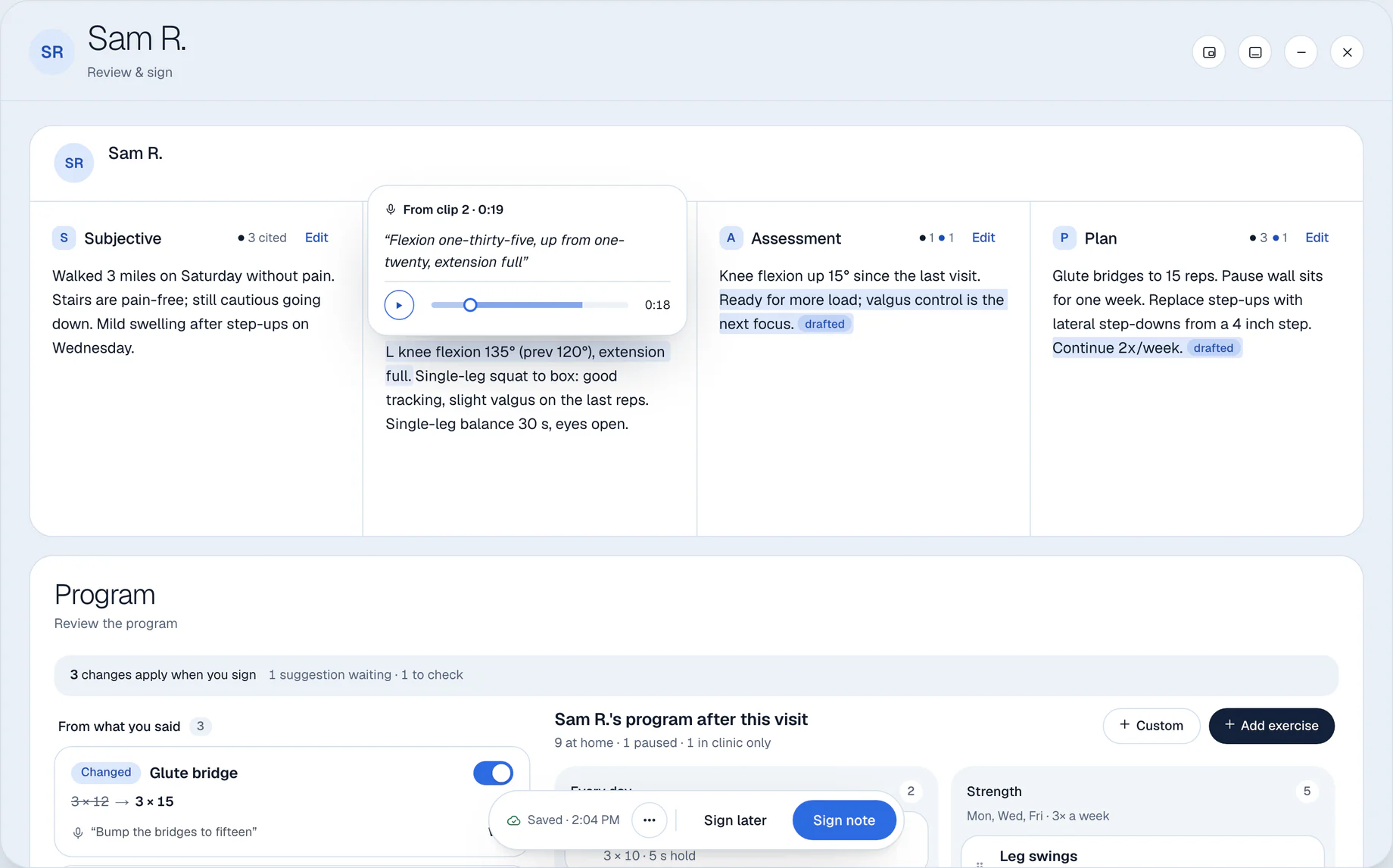Click the microphone icon by the bridges quote
The height and width of the screenshot is (868, 1393).
click(x=77, y=832)
